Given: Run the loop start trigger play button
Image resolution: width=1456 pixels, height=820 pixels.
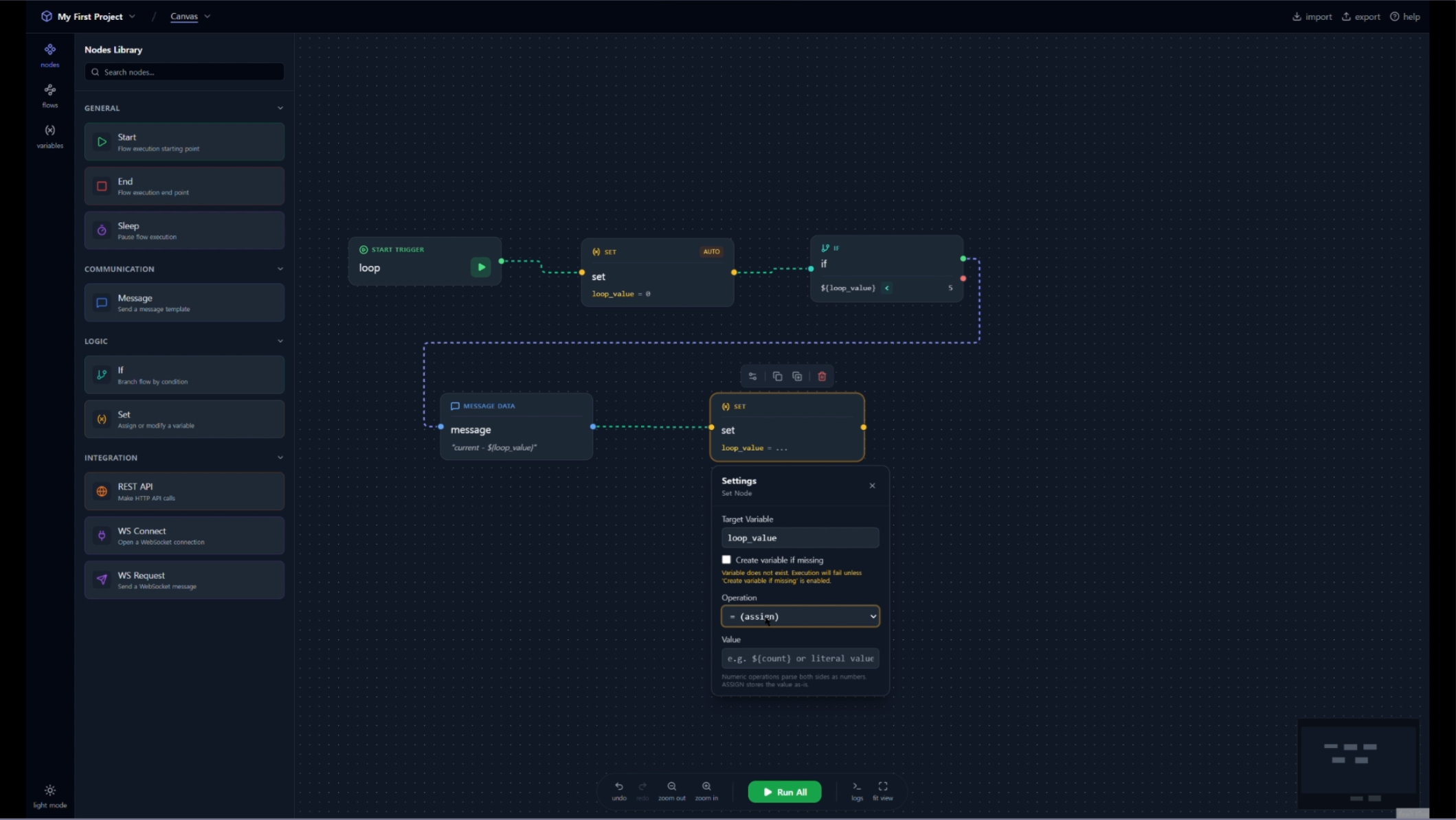Looking at the screenshot, I should click(481, 267).
